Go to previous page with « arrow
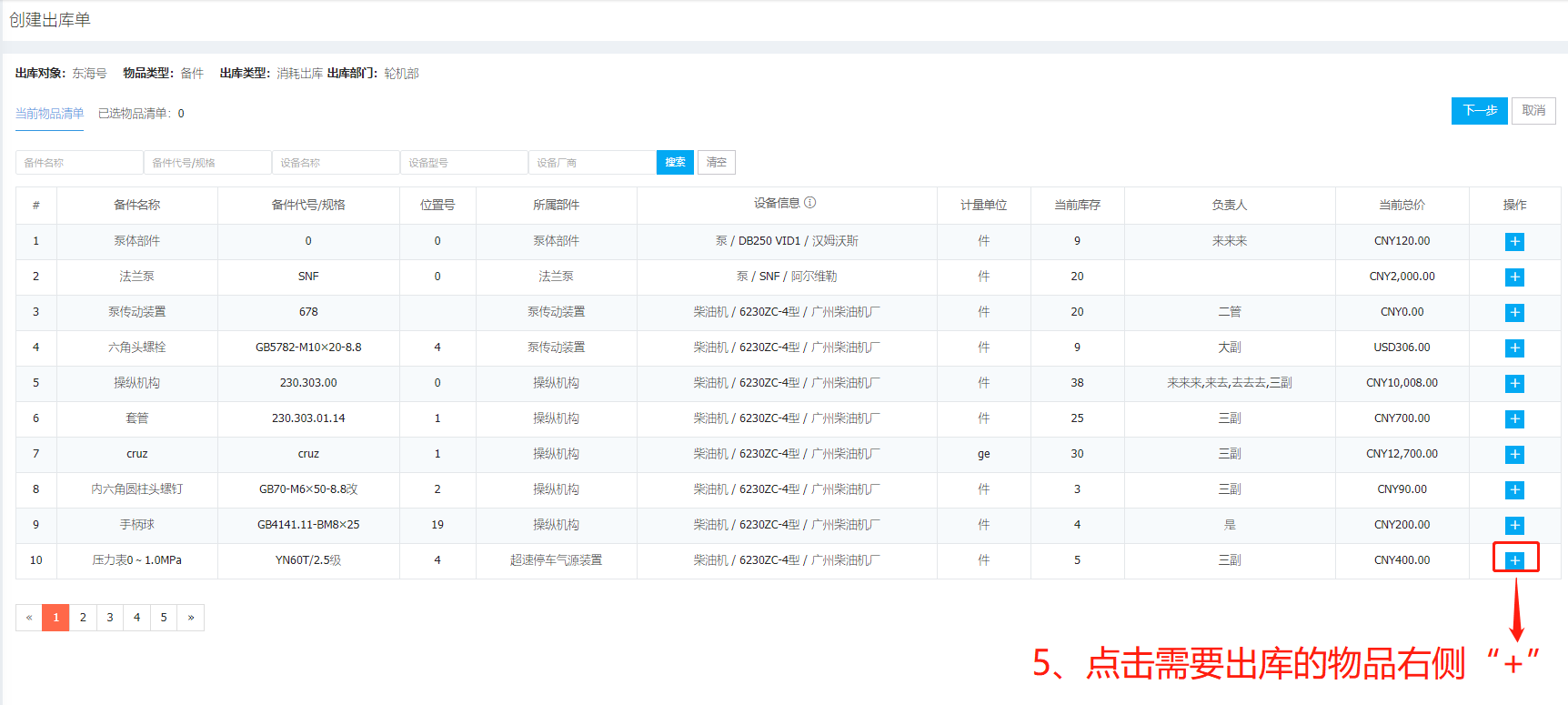This screenshot has height=705, width=1568. tap(29, 618)
